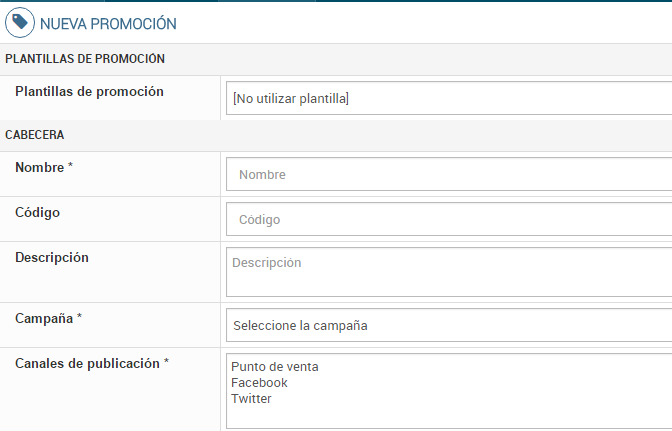Select Punto de venta channel option

[x=275, y=367]
